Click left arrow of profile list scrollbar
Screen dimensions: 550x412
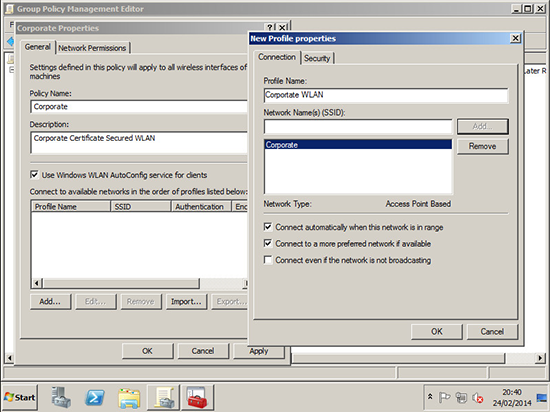click(36, 283)
